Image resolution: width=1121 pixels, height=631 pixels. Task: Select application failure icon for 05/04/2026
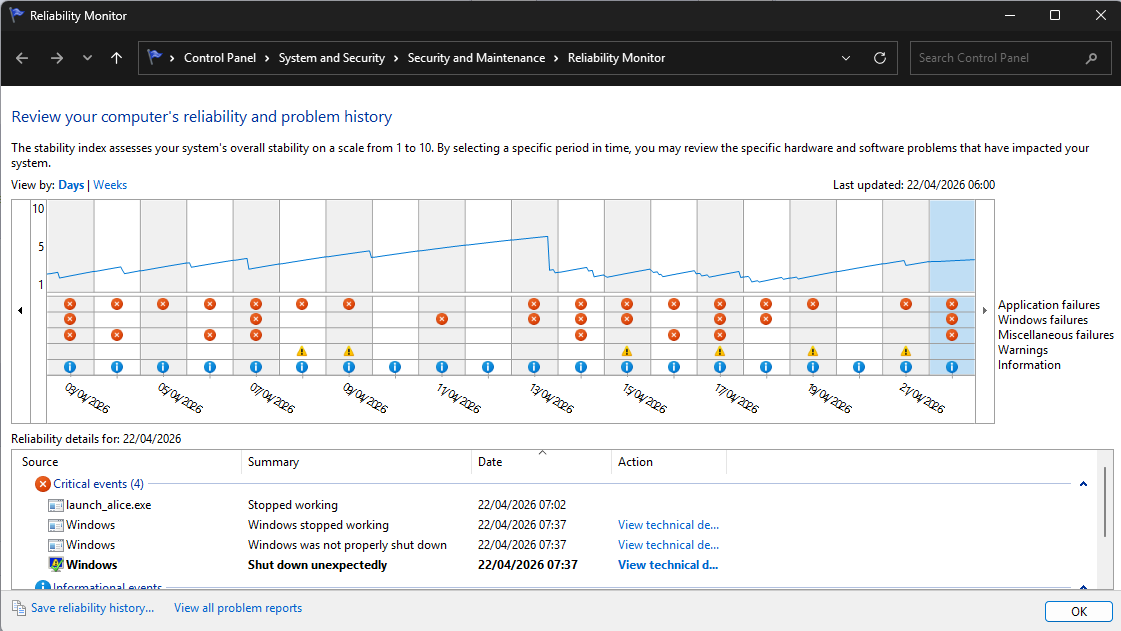pyautogui.click(x=163, y=304)
